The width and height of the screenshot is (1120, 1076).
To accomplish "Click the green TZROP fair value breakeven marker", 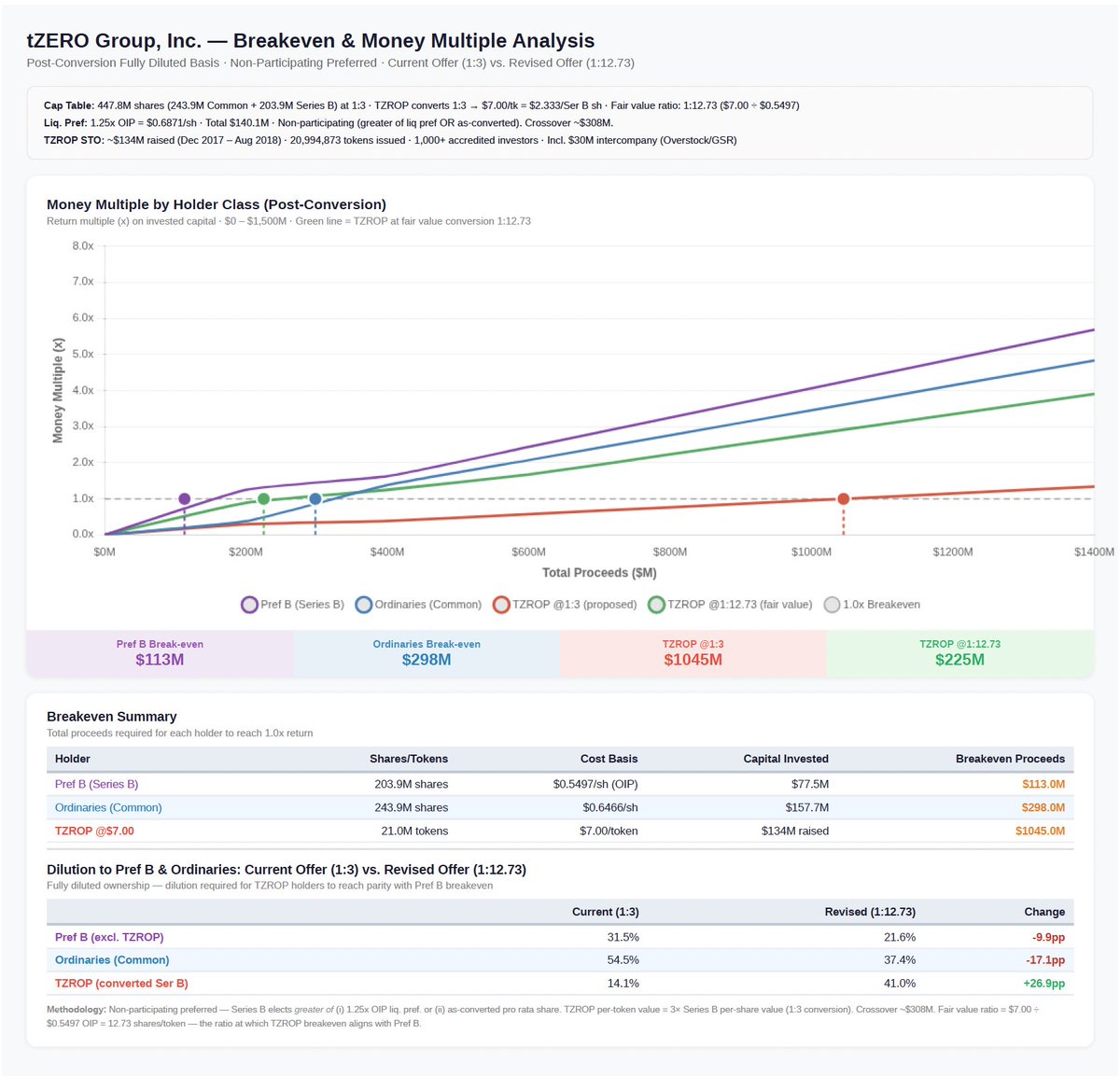I will (x=264, y=499).
